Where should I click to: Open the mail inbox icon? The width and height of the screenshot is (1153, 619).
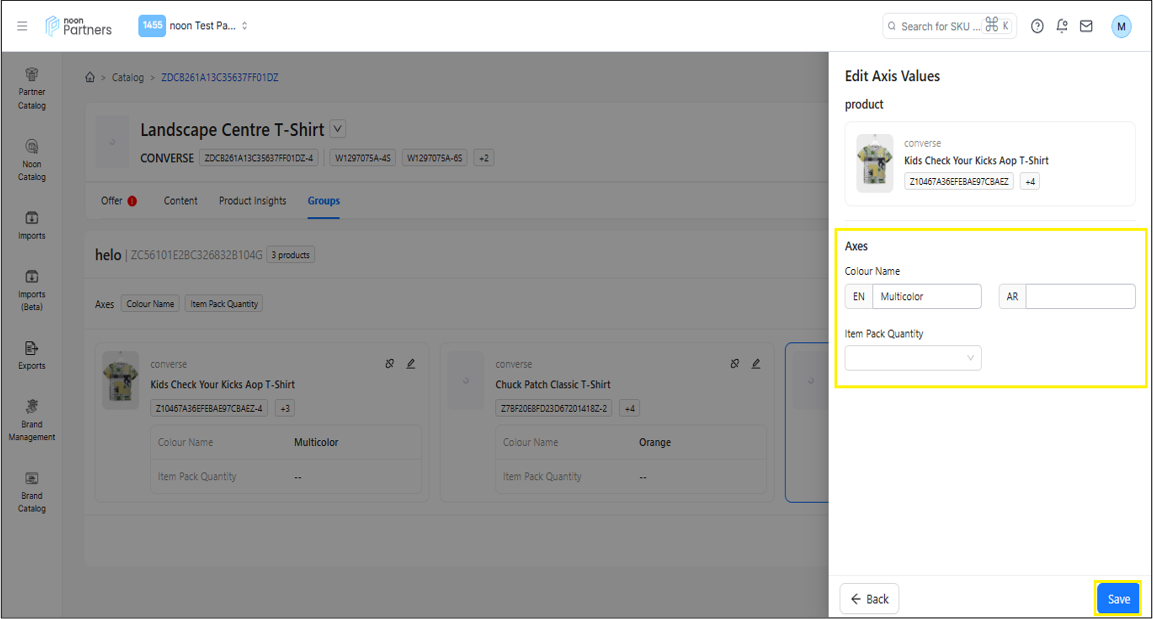(x=1086, y=27)
